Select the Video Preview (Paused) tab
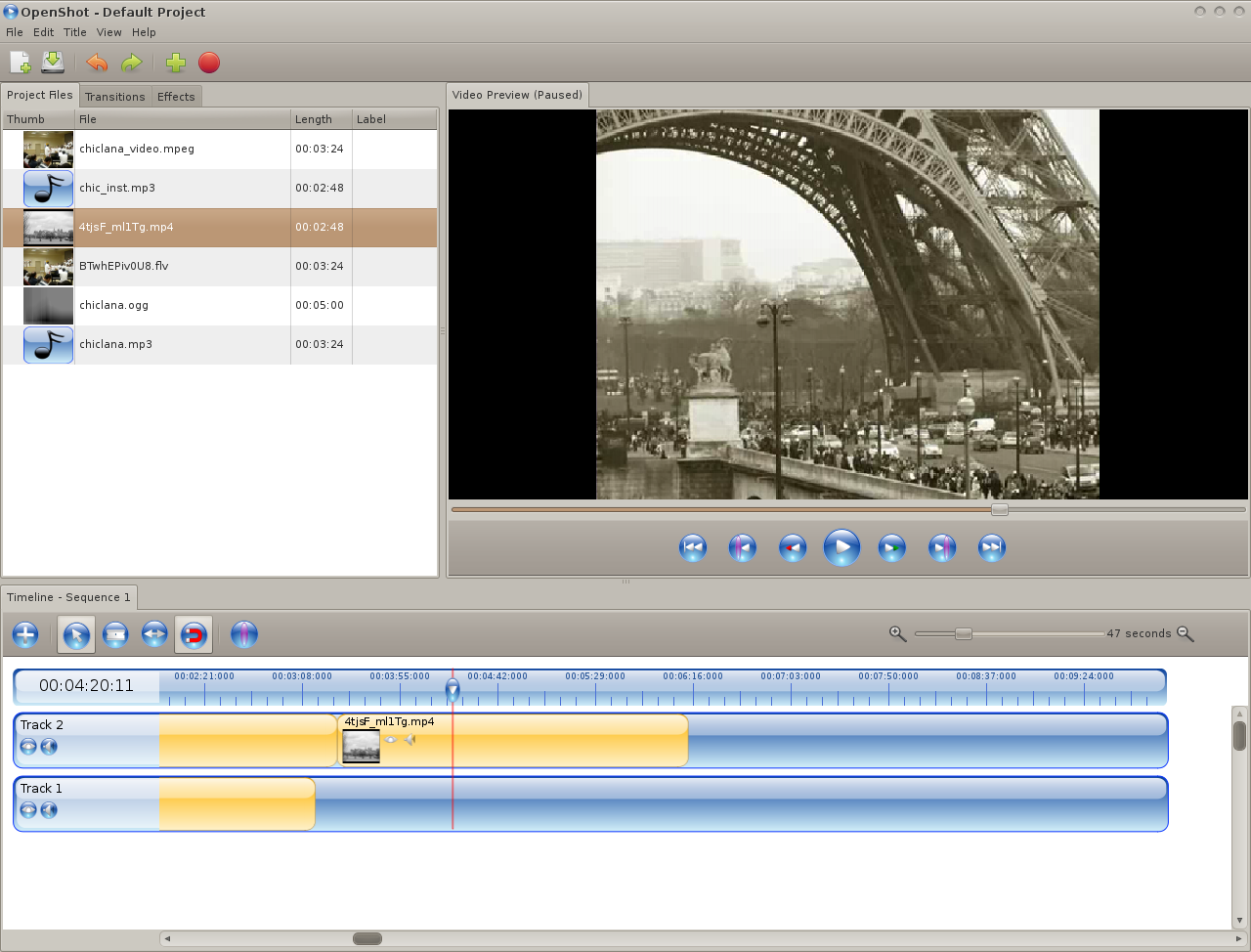The height and width of the screenshot is (952, 1251). click(x=517, y=95)
